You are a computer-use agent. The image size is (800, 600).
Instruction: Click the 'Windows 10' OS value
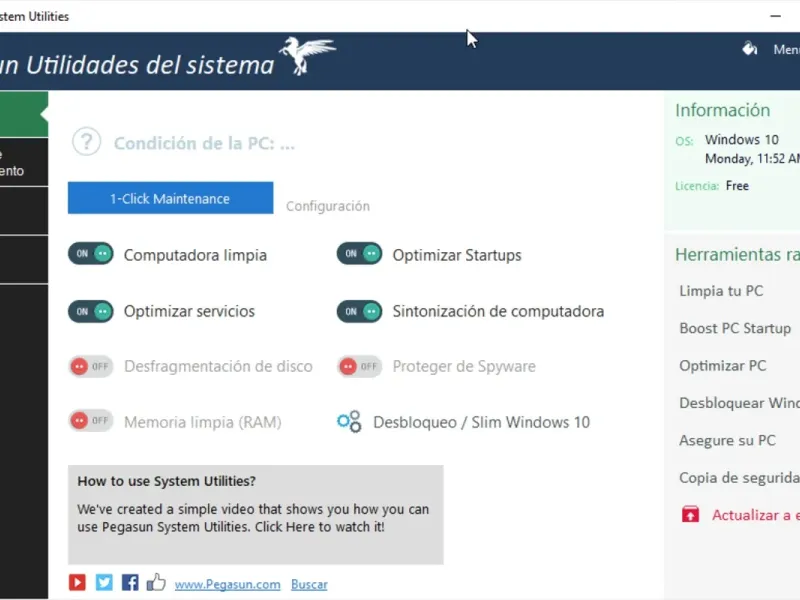[x=742, y=139]
